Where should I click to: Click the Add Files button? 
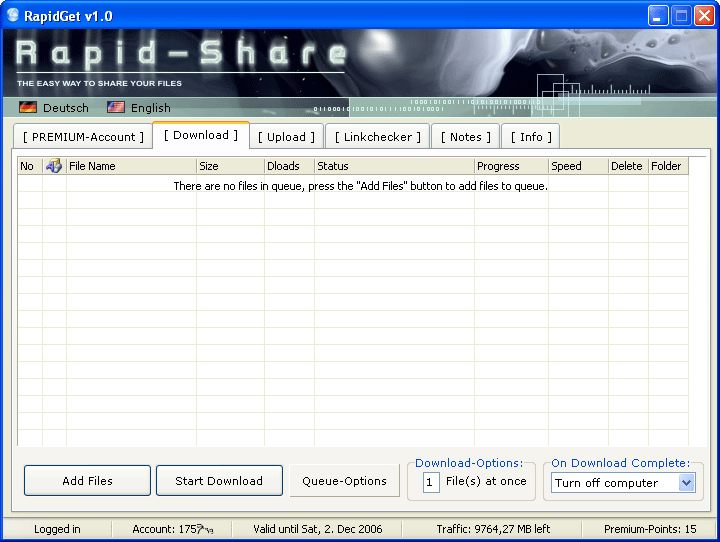point(87,481)
